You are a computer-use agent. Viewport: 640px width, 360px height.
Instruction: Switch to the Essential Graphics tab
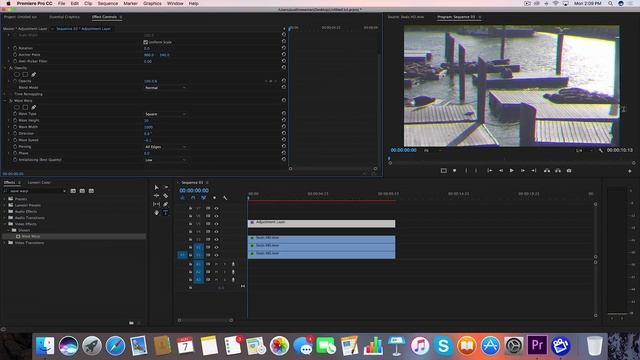coord(64,17)
